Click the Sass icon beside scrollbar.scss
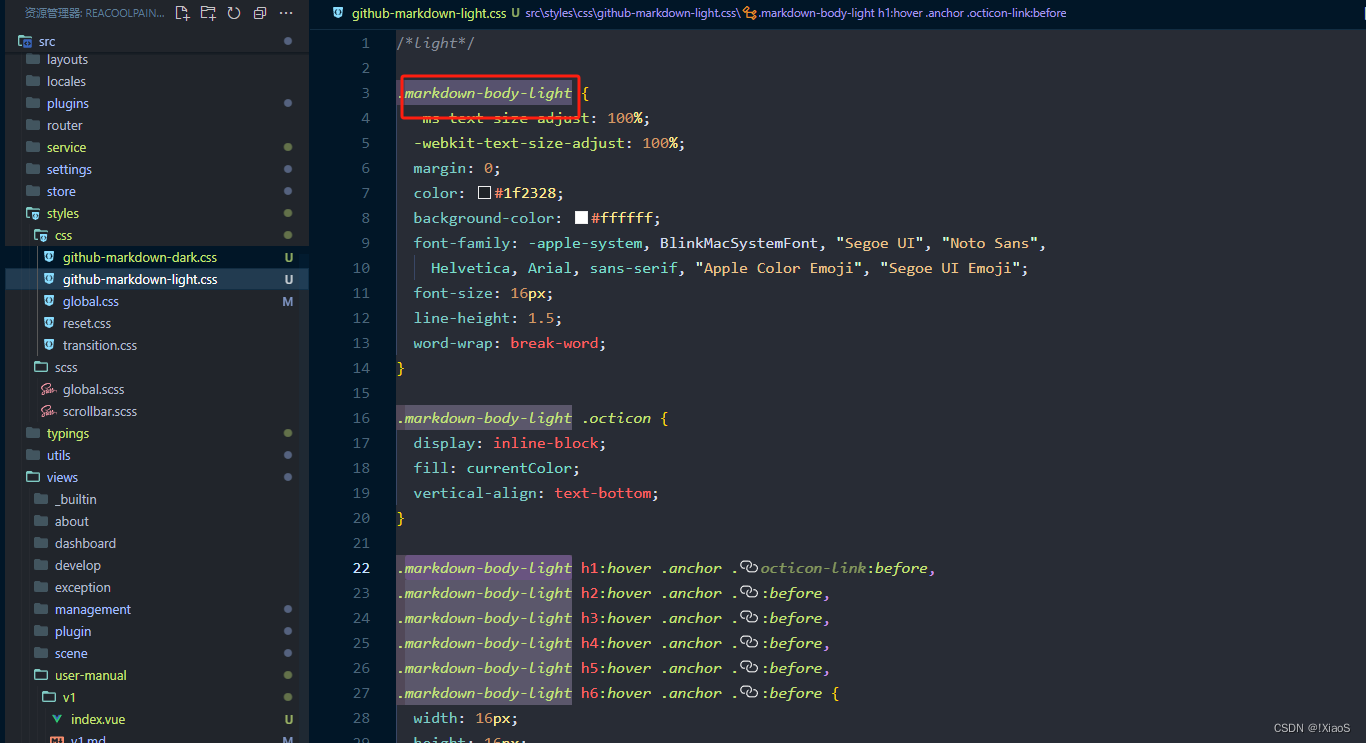1366x743 pixels. (49, 411)
